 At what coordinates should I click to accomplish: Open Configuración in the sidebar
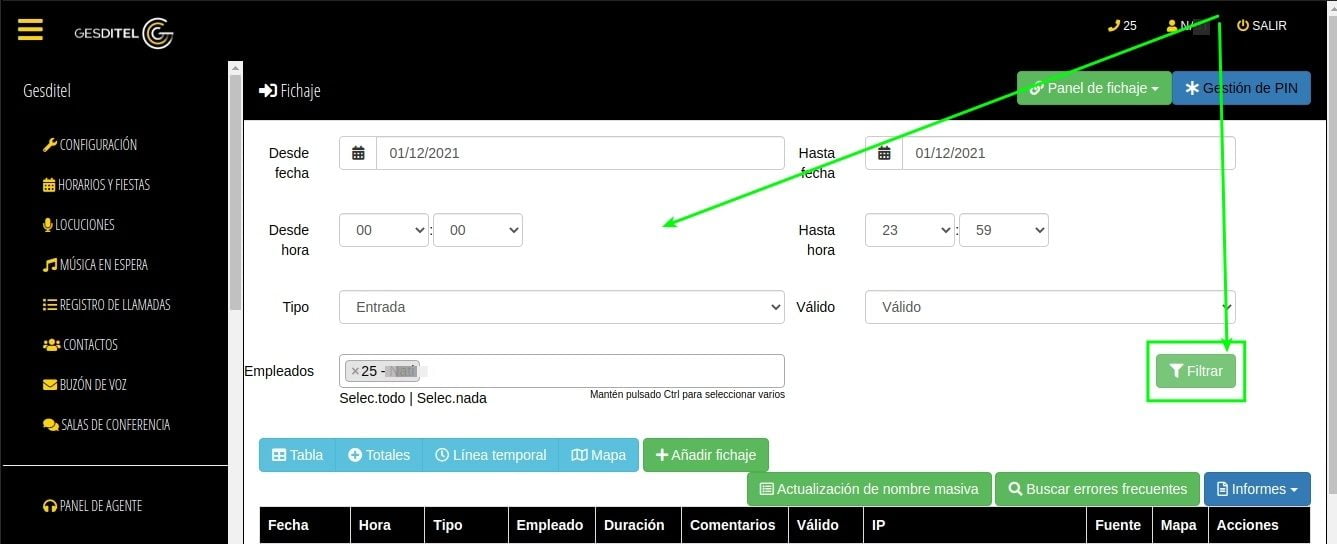(x=90, y=145)
